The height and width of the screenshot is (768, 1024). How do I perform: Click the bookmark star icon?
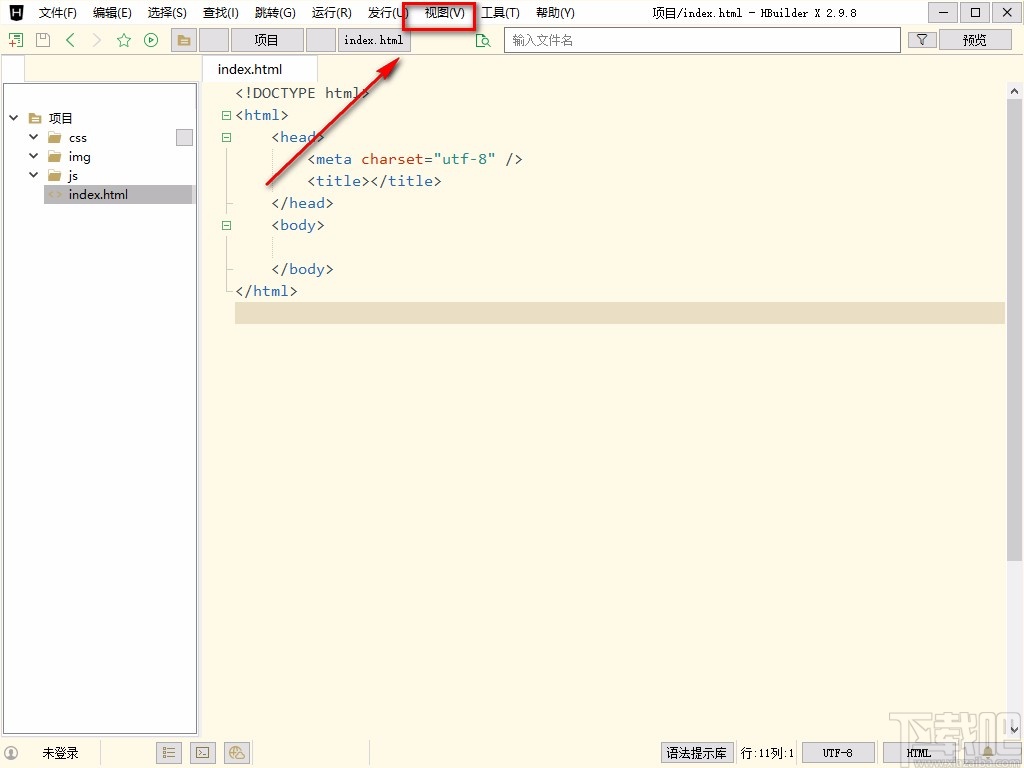click(x=123, y=40)
